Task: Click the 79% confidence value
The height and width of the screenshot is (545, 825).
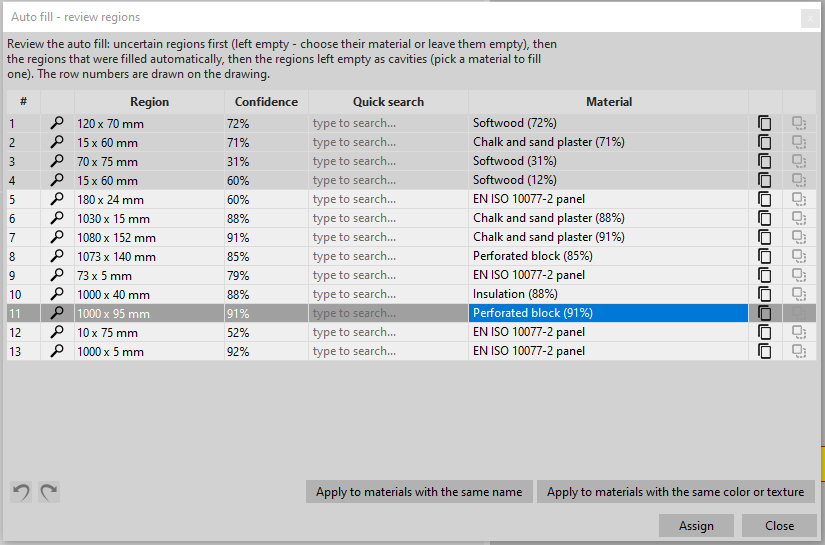Action: coord(238,276)
